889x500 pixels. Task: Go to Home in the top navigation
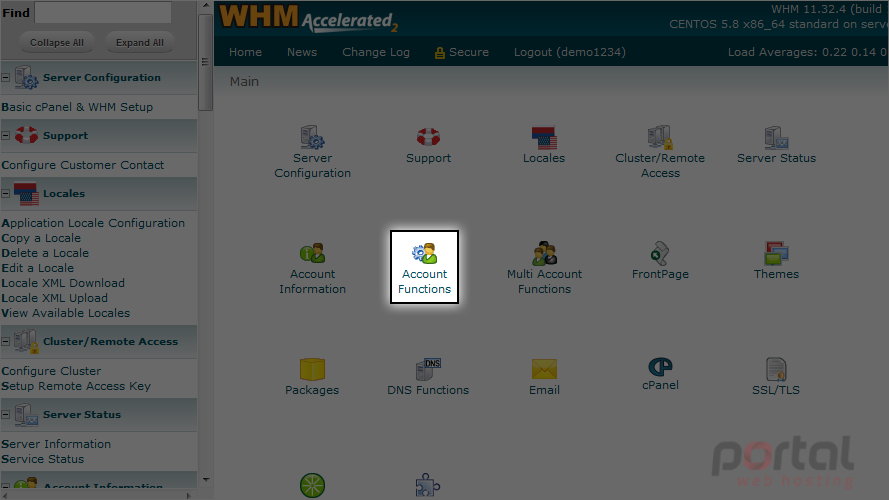click(x=245, y=52)
